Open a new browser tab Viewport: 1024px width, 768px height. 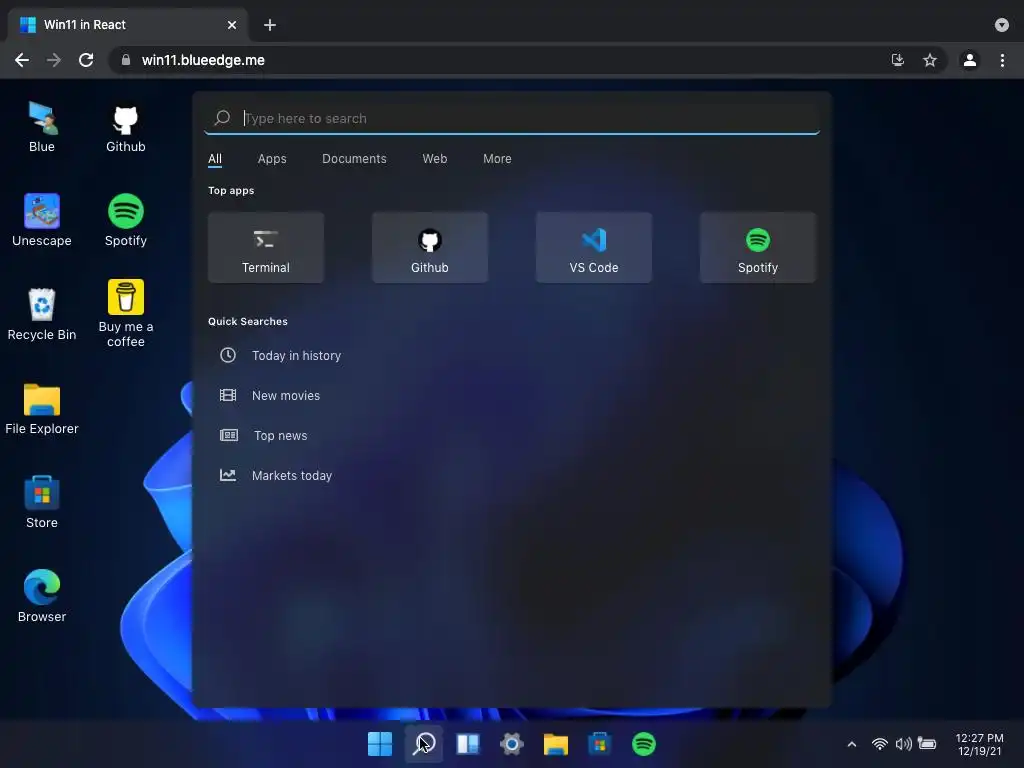pos(270,25)
